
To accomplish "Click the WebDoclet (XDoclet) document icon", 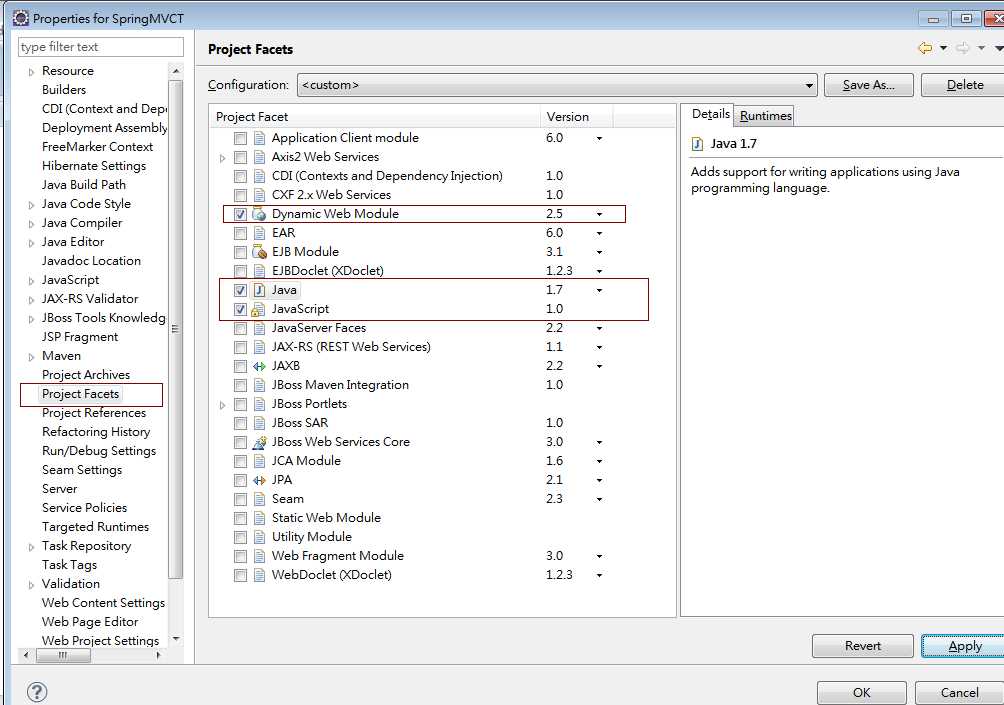I will point(259,575).
